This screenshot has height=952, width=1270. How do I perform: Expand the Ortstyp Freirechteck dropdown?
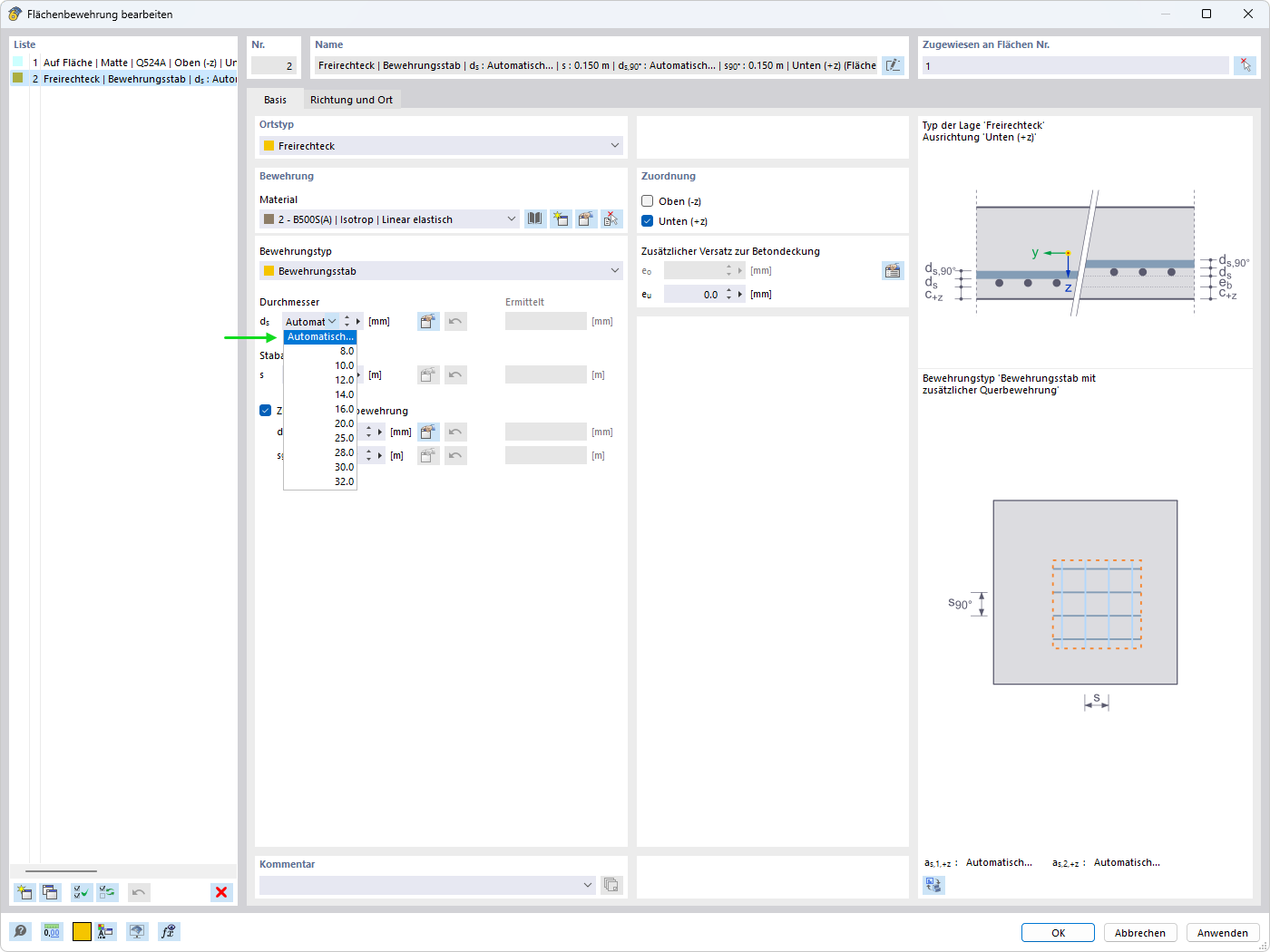(442, 145)
